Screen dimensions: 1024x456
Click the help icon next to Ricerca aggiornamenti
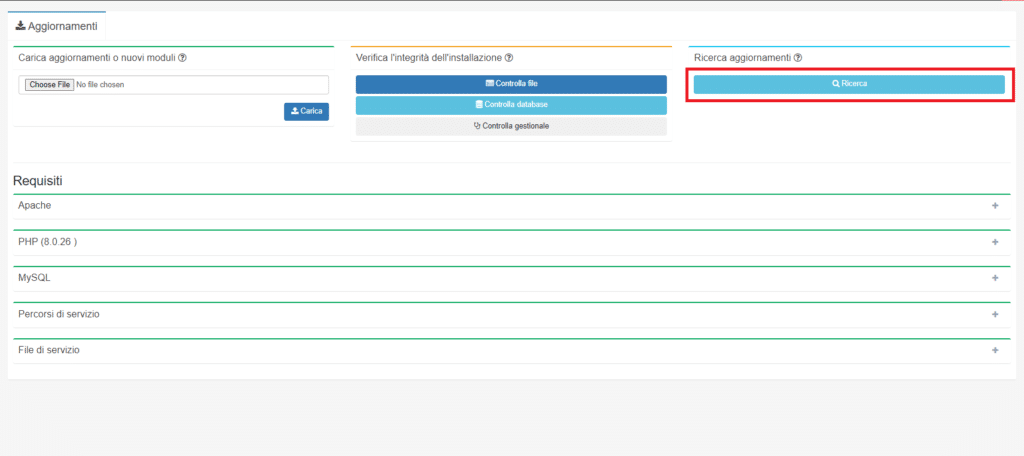[x=798, y=58]
